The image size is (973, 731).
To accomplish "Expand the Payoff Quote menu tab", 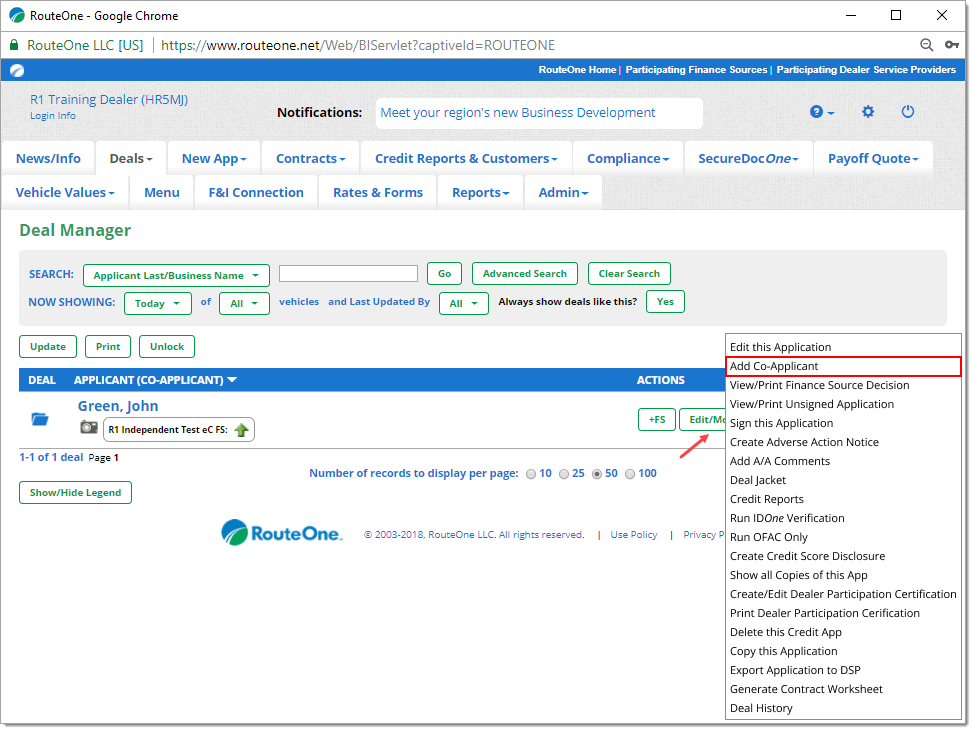I will point(873,158).
